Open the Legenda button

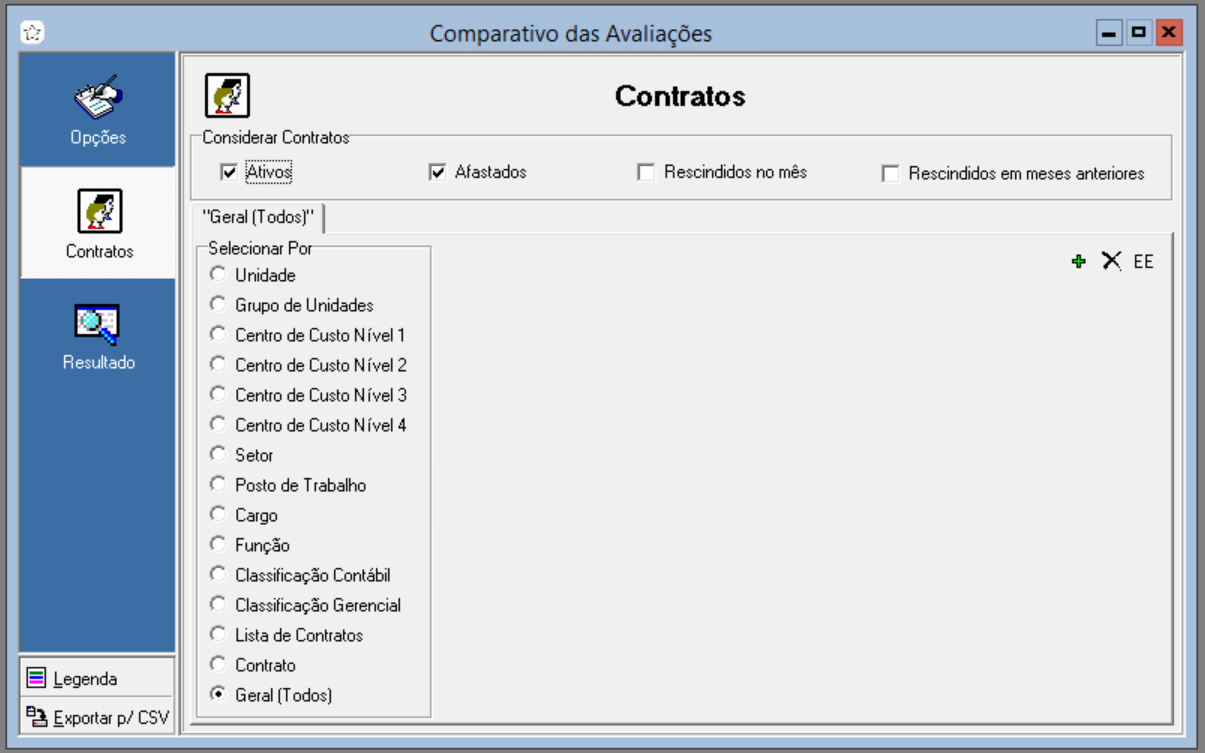[x=85, y=679]
